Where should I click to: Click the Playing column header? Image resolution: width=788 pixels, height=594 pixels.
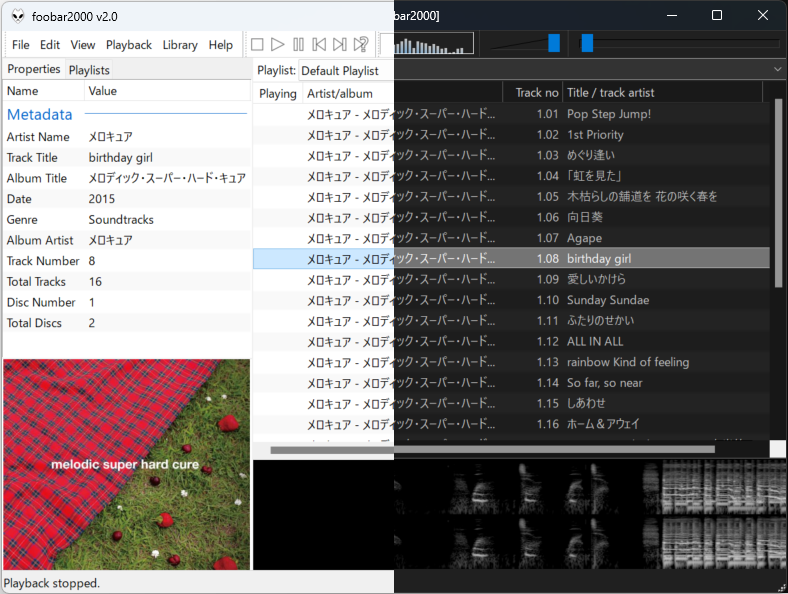click(x=278, y=93)
